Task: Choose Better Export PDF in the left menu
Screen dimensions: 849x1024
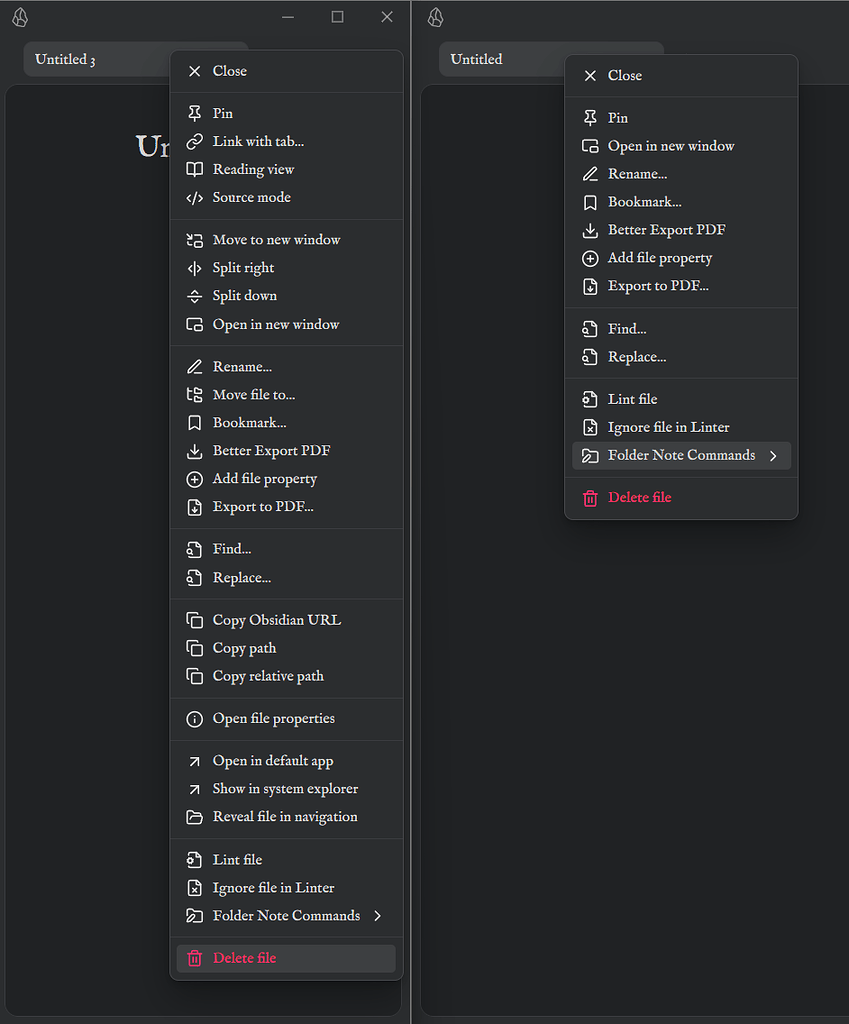Action: click(286, 451)
